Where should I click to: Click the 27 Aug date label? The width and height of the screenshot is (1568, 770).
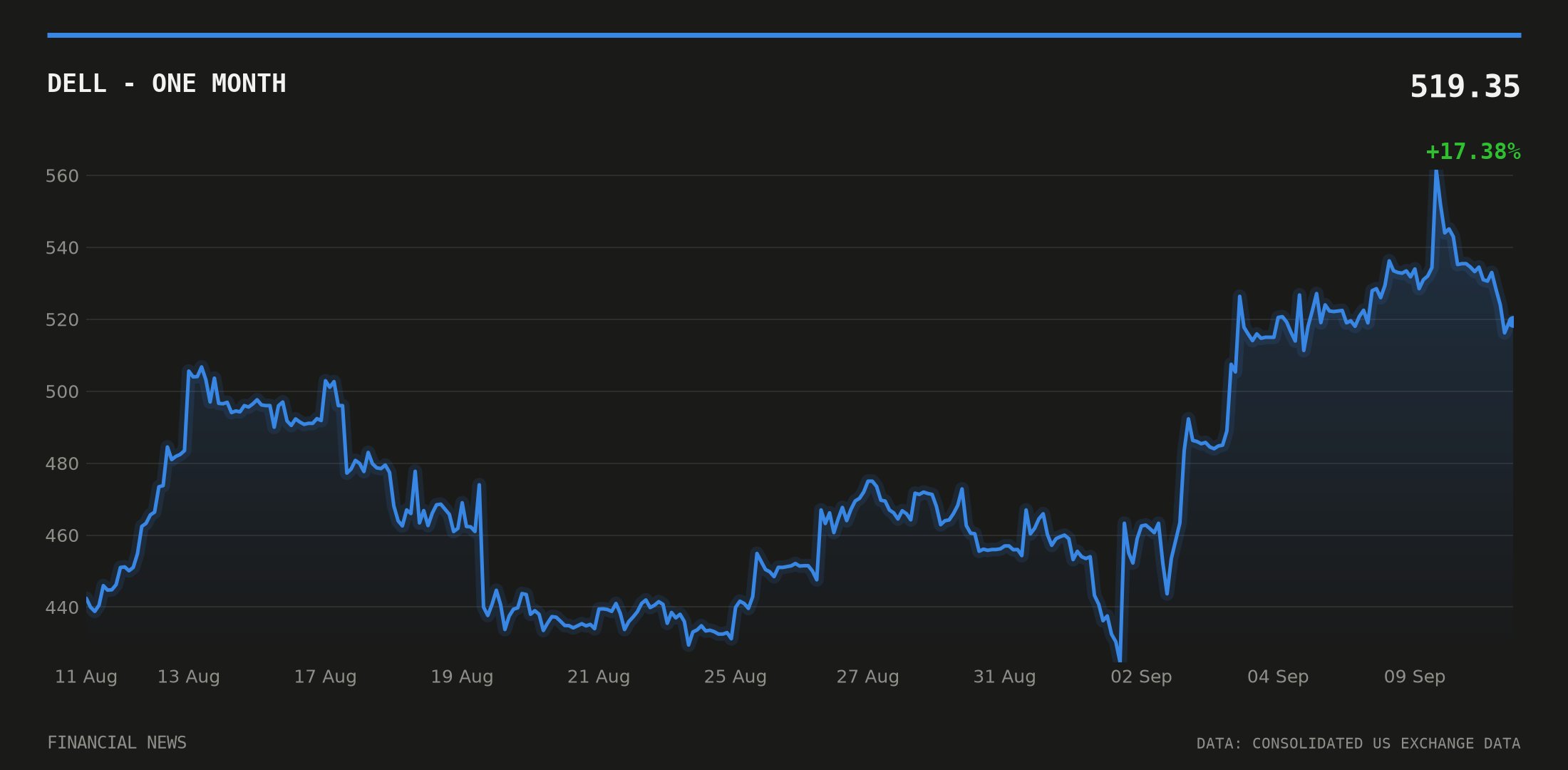[867, 677]
